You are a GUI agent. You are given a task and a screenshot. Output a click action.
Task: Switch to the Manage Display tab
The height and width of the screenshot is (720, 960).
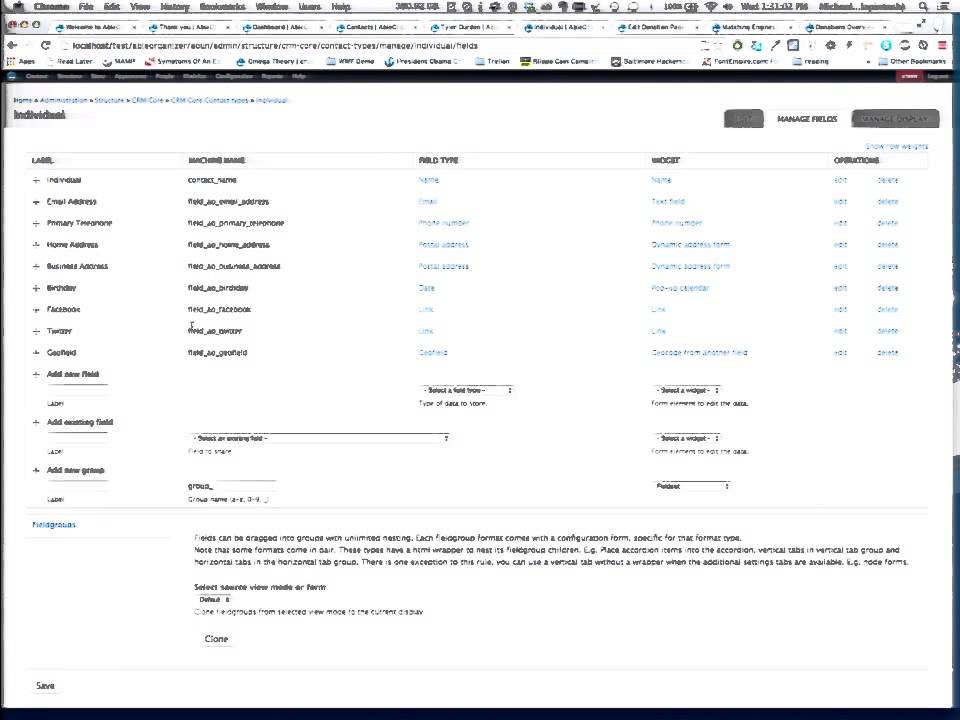click(894, 119)
